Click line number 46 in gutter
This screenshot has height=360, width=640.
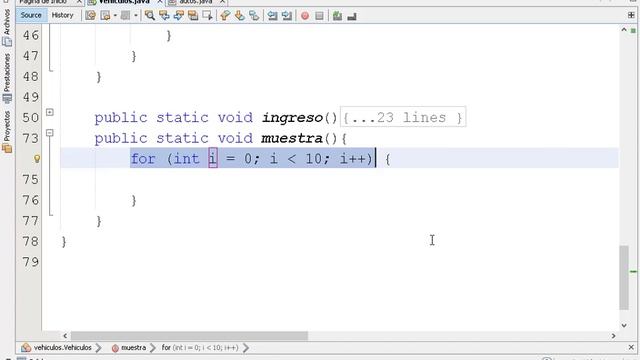(31, 36)
